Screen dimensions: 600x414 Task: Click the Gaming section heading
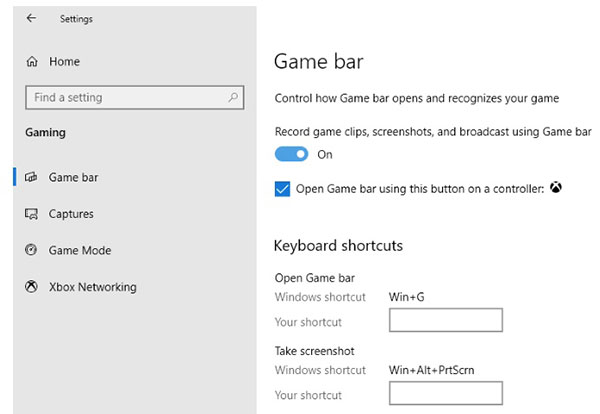46,133
